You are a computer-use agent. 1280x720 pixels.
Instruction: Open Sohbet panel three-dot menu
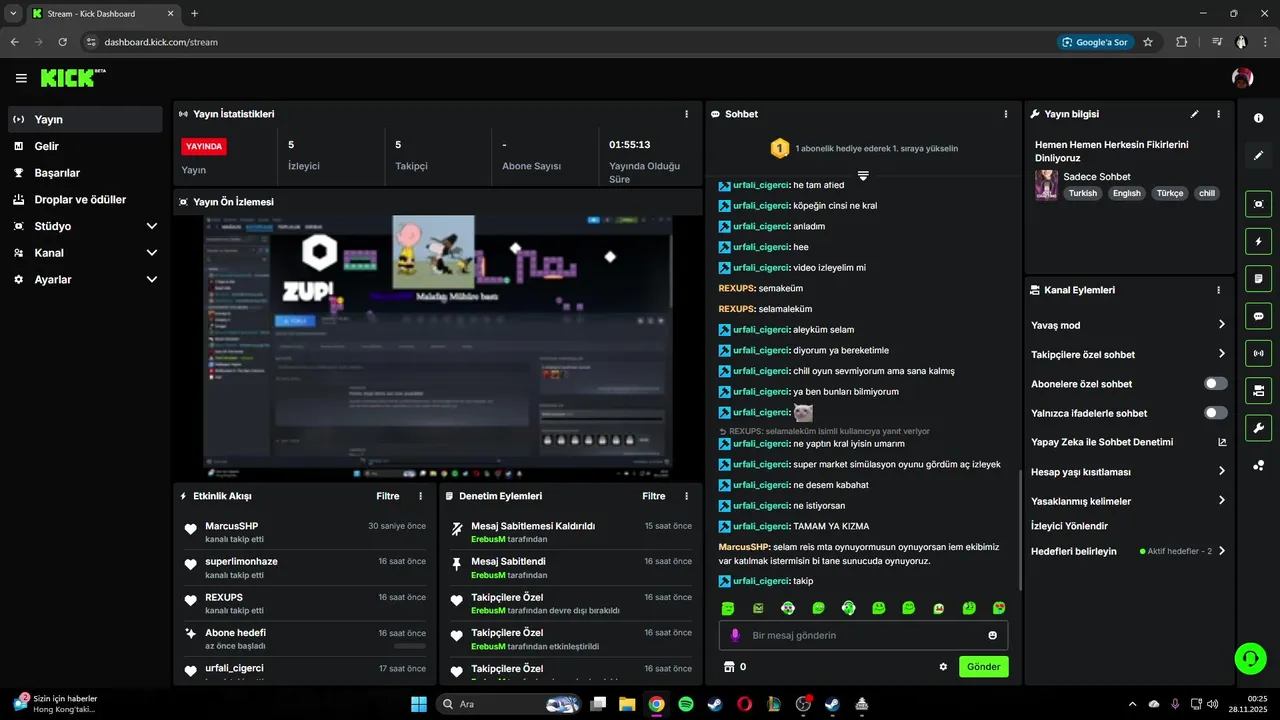coord(1006,114)
